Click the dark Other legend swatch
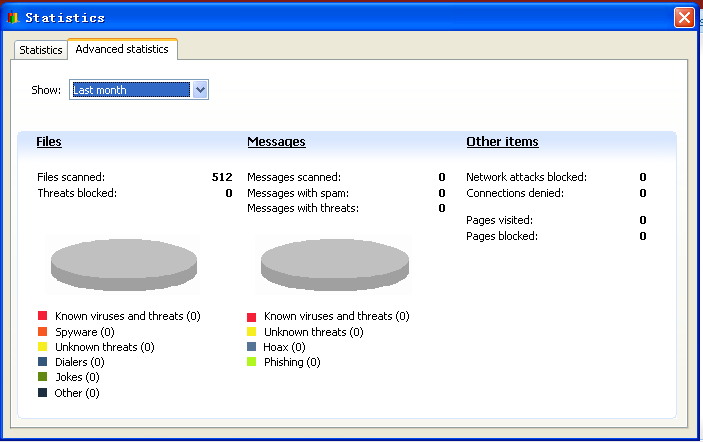 coord(43,393)
